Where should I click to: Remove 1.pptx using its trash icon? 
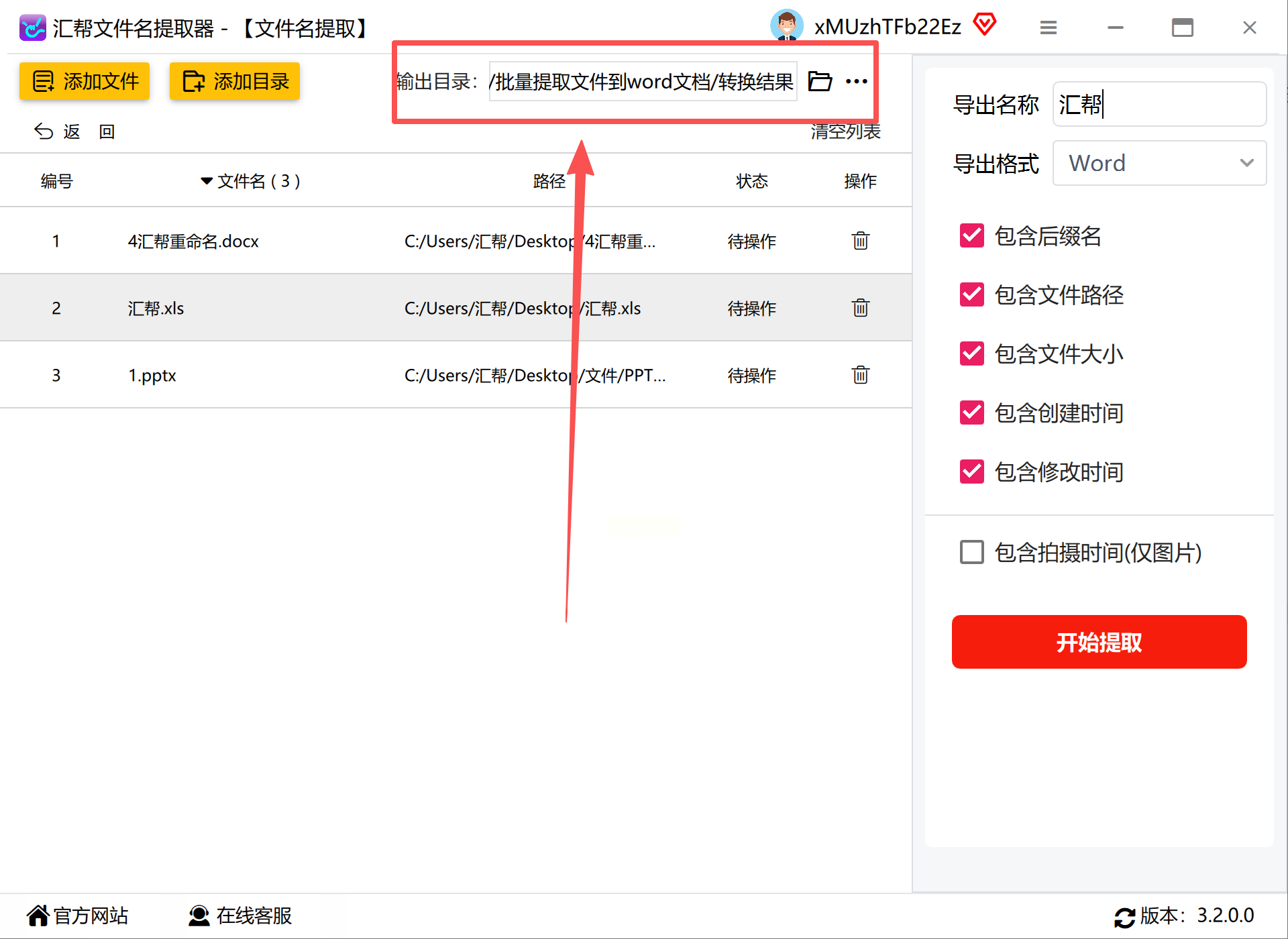860,375
